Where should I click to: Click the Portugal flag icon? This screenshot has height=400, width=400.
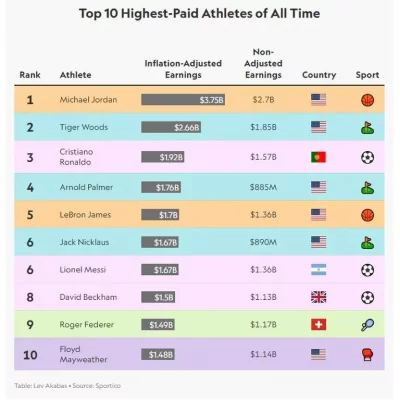[x=318, y=157]
